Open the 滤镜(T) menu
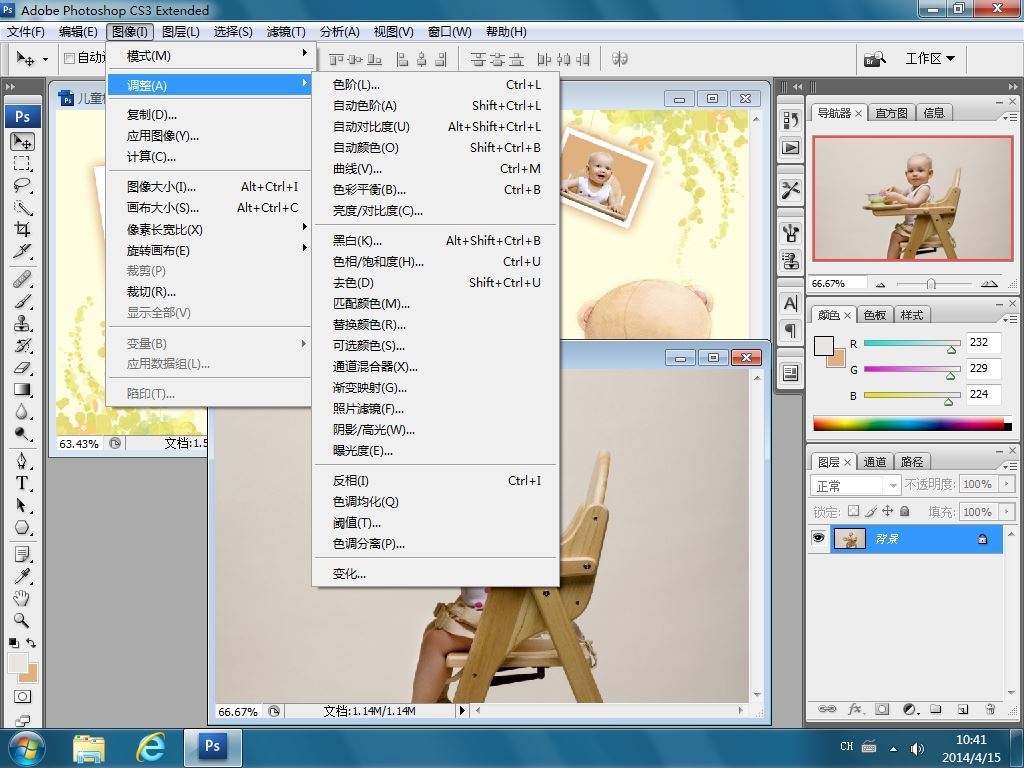Viewport: 1024px width, 768px height. coord(286,31)
